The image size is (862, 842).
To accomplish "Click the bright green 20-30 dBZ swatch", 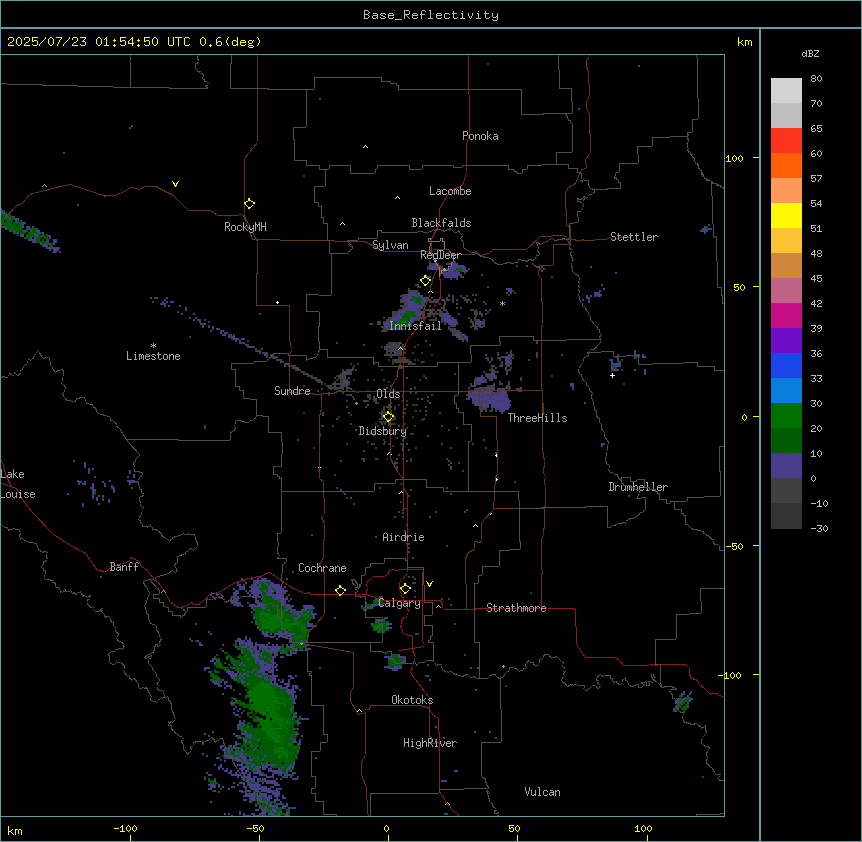I will click(x=786, y=416).
